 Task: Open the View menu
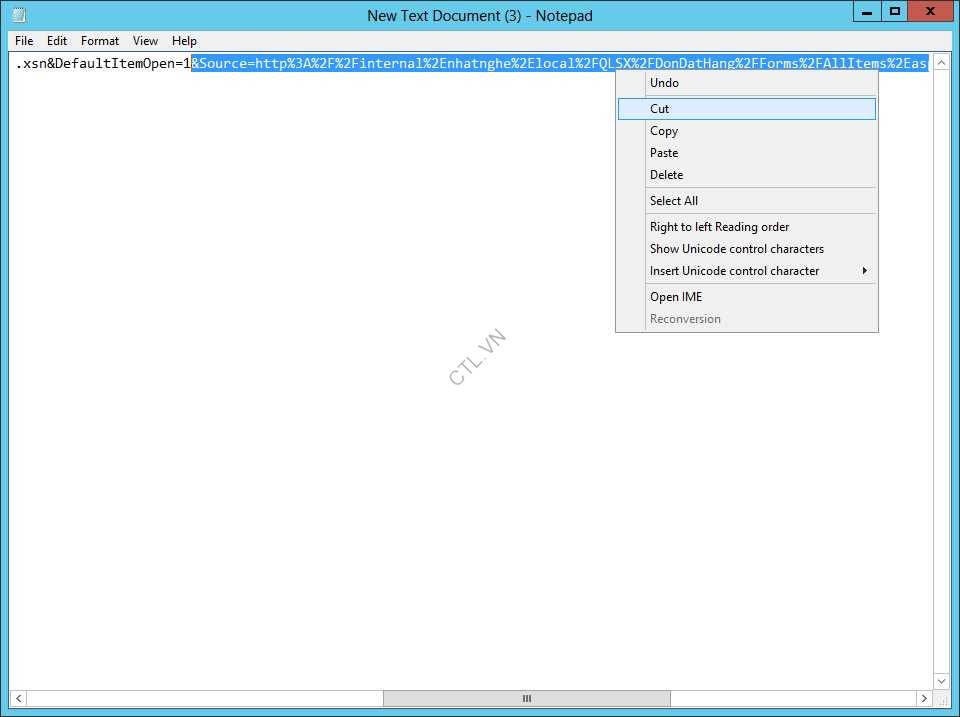(x=145, y=41)
